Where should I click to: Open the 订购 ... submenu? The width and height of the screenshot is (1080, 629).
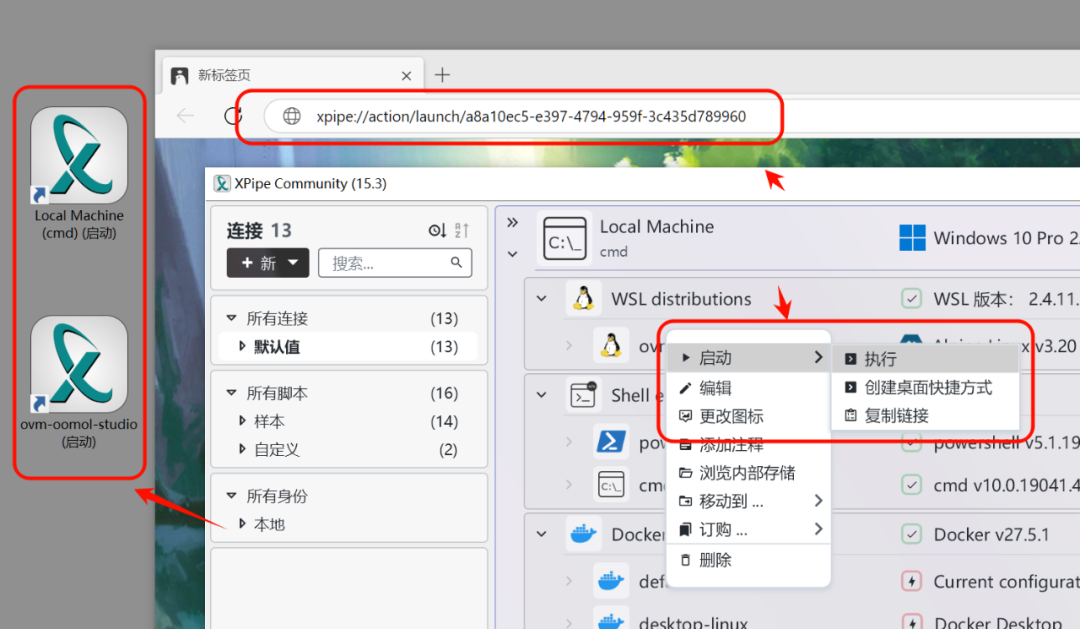click(x=749, y=529)
